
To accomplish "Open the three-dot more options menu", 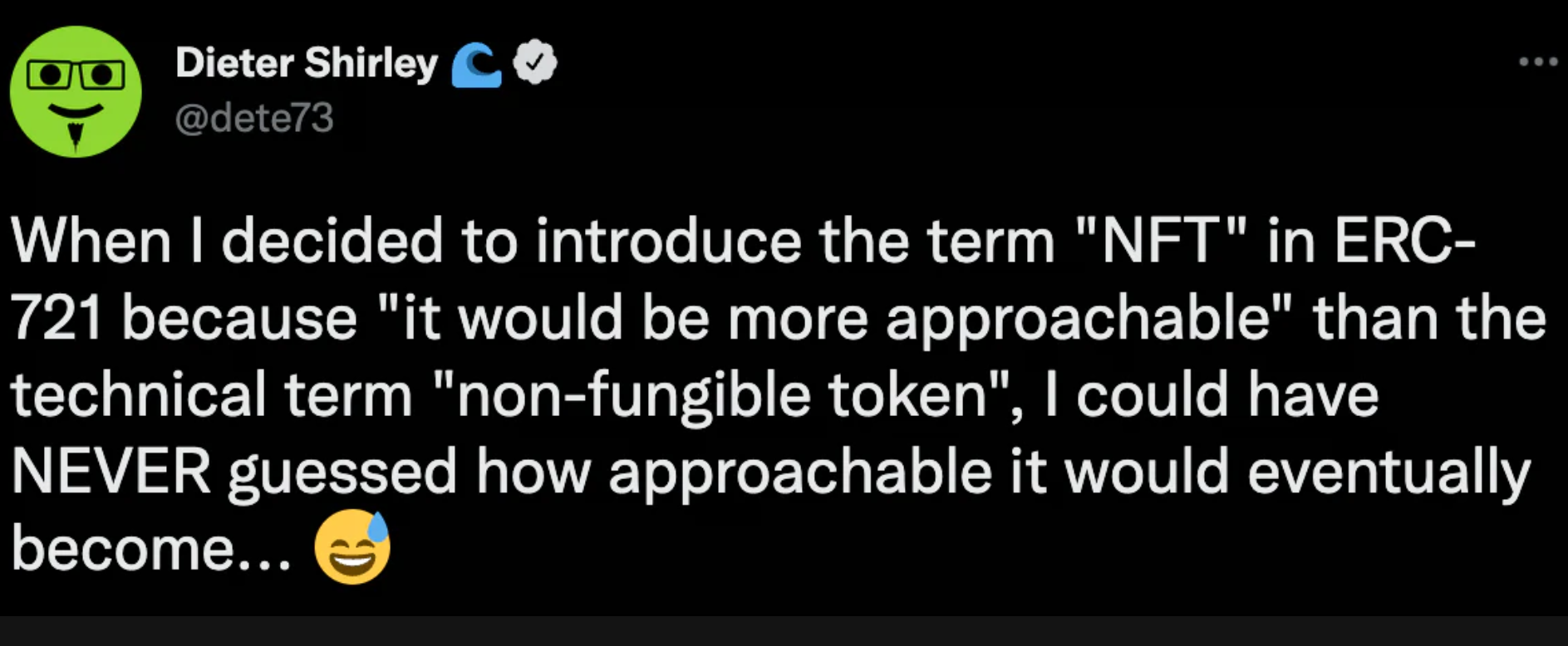I will pos(1538,61).
